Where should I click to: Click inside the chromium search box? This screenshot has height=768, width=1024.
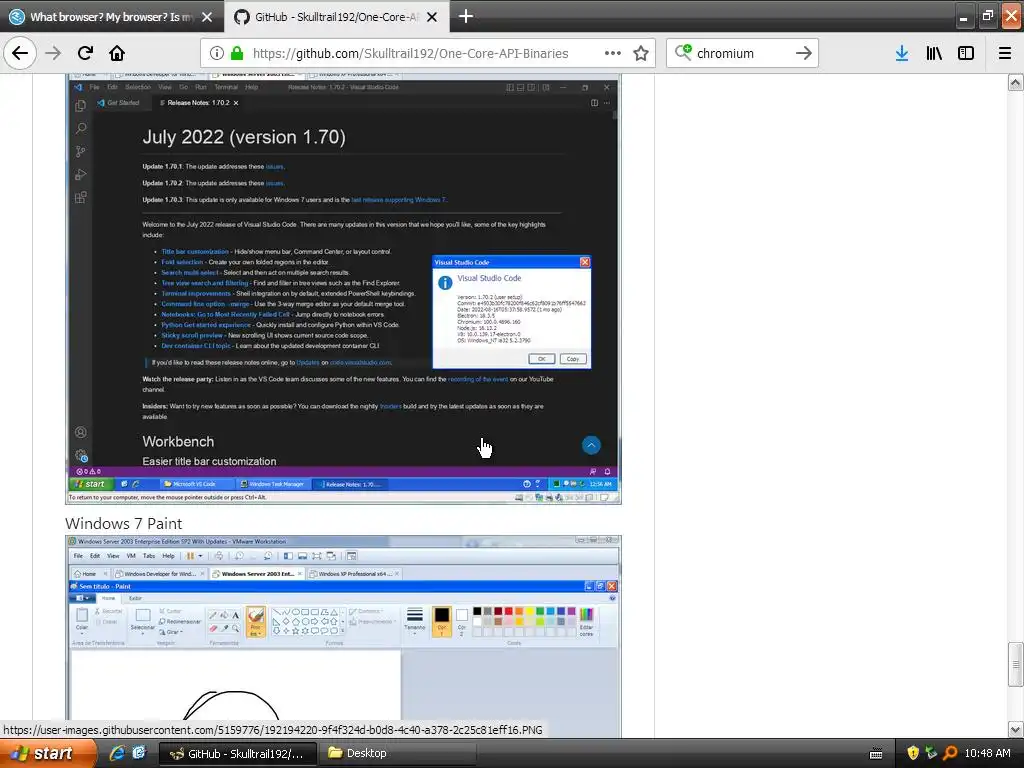click(743, 54)
